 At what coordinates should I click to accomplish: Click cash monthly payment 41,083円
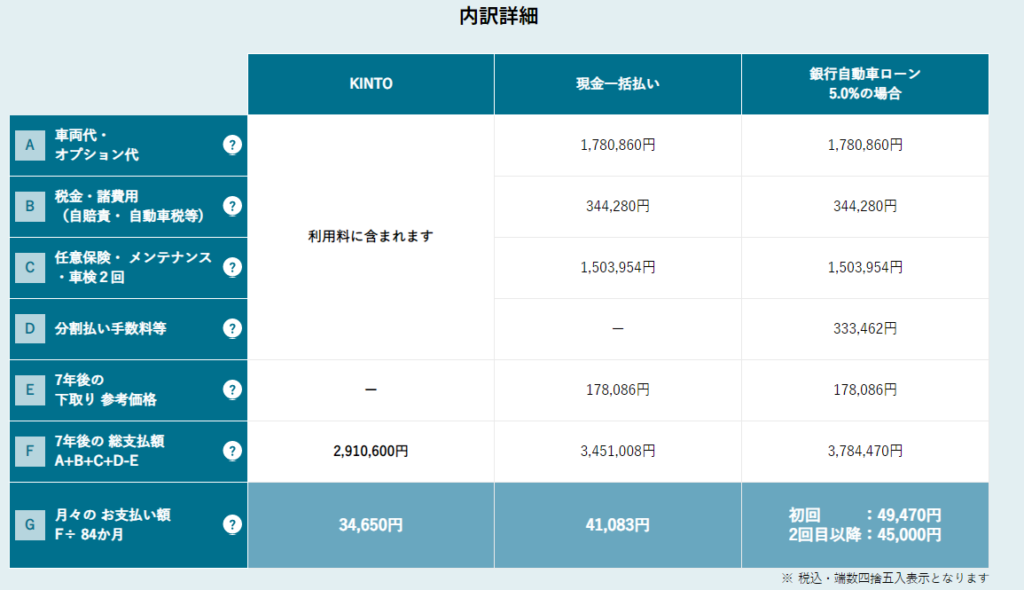[618, 525]
